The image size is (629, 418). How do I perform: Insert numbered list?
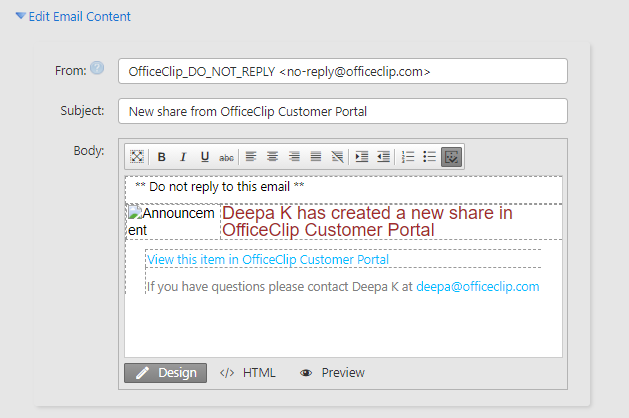[x=408, y=156]
